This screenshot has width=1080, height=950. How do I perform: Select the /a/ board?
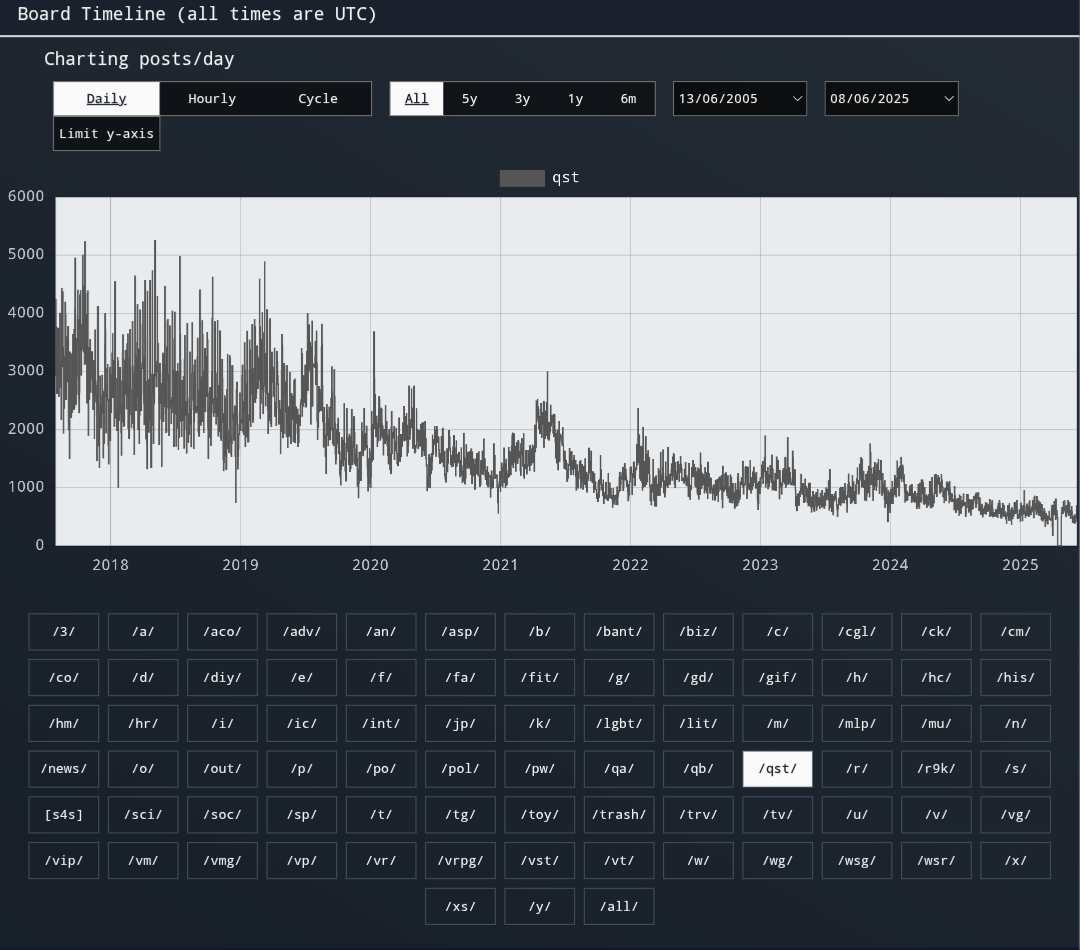[143, 632]
